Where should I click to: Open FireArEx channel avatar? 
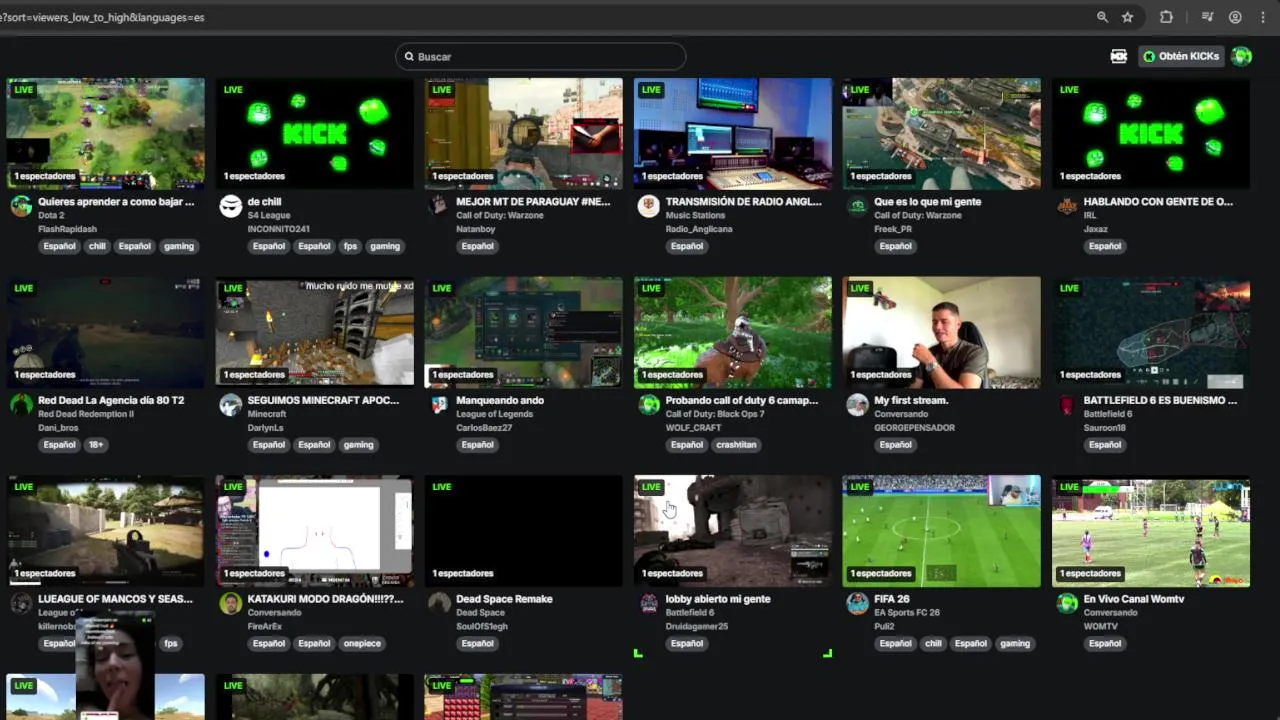[231, 603]
